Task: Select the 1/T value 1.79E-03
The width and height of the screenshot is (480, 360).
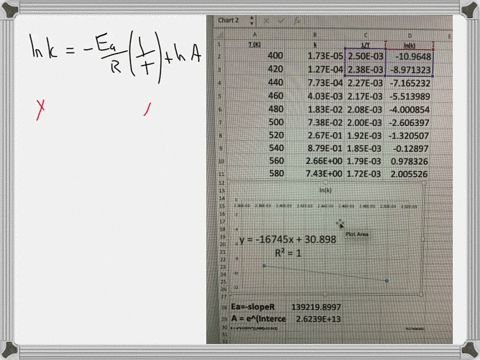Action: (x=364, y=161)
